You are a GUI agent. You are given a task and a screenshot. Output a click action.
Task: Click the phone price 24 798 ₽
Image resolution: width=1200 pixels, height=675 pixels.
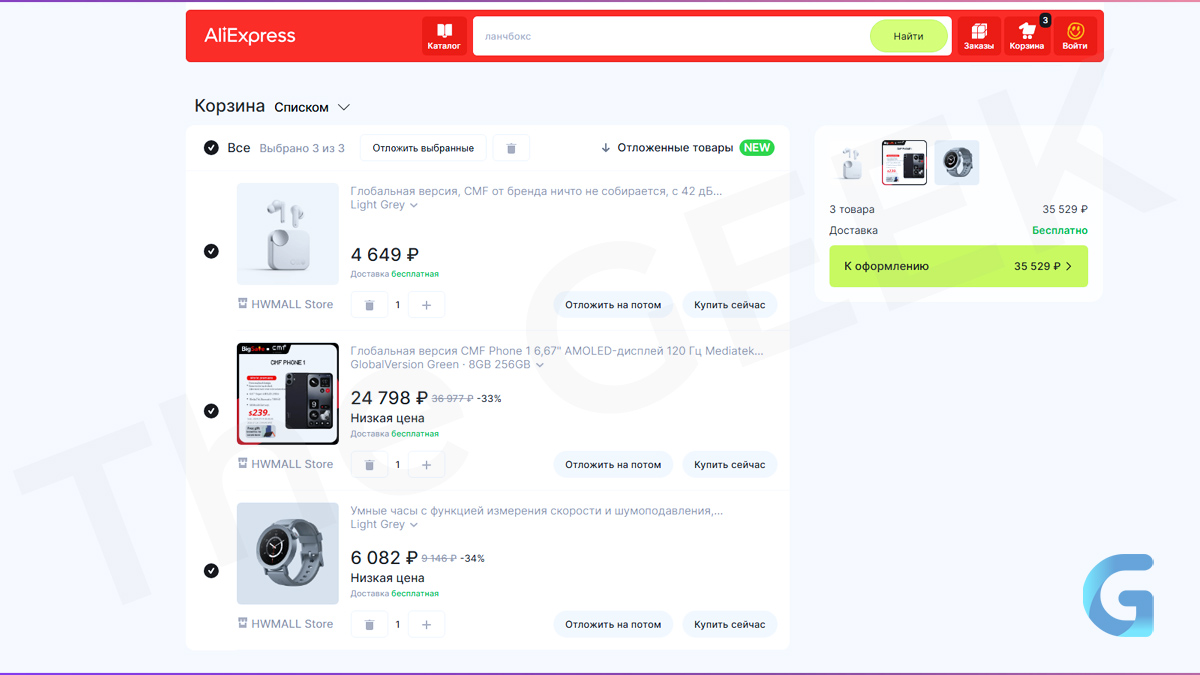coord(389,398)
